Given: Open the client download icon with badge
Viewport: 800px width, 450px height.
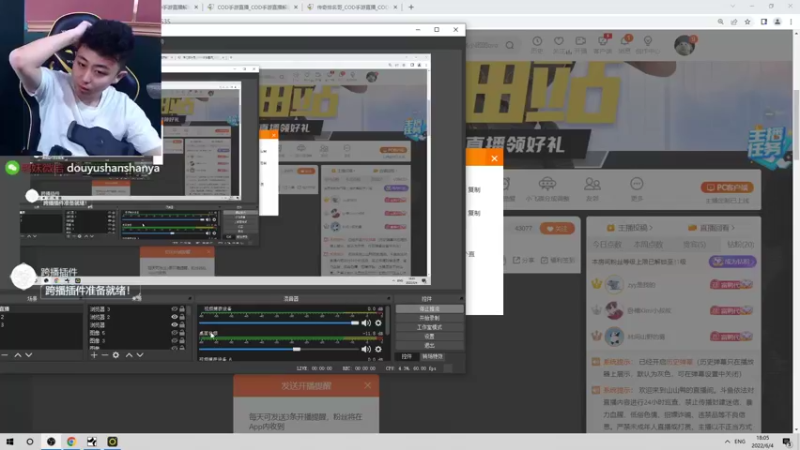Looking at the screenshot, I should 603,41.
